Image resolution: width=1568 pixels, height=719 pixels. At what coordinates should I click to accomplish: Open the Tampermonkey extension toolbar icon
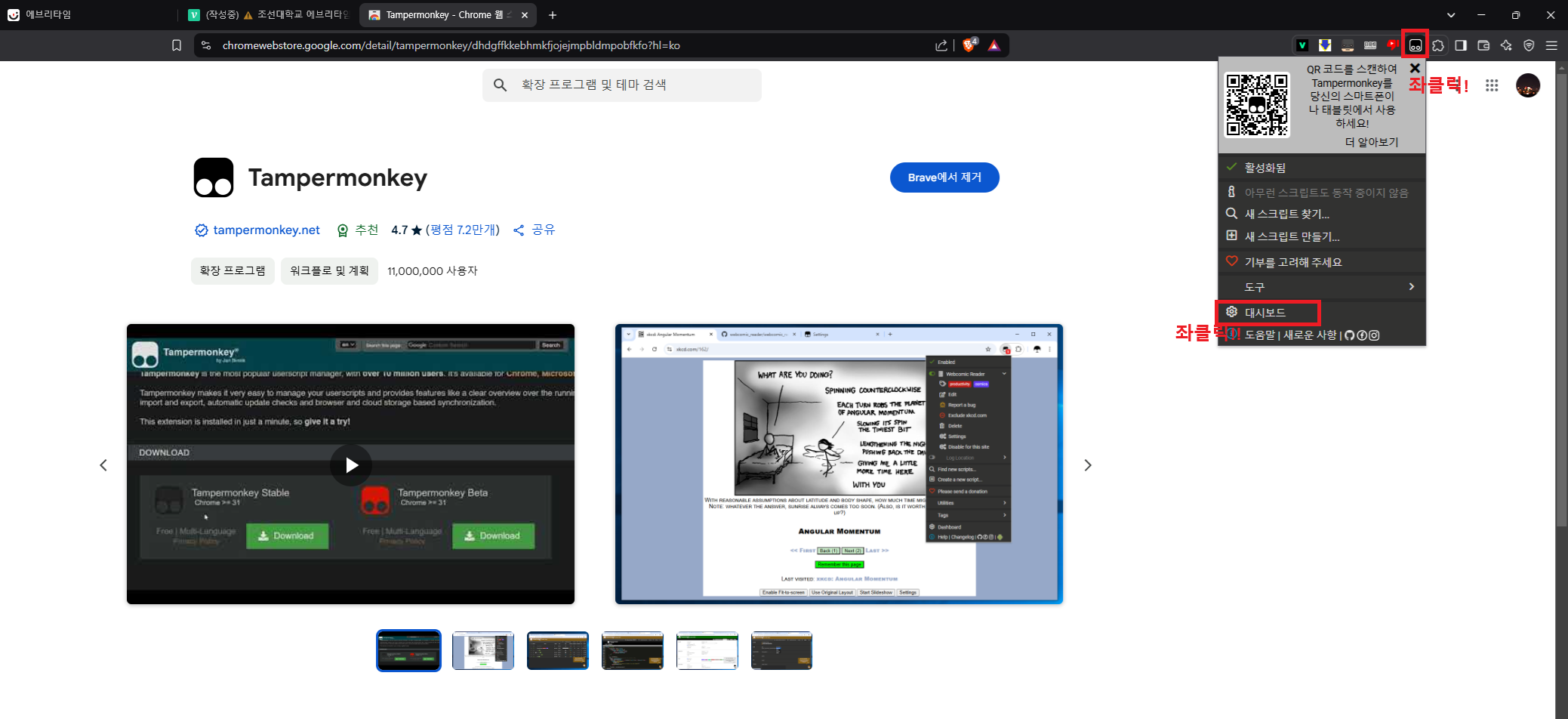[x=1416, y=45]
